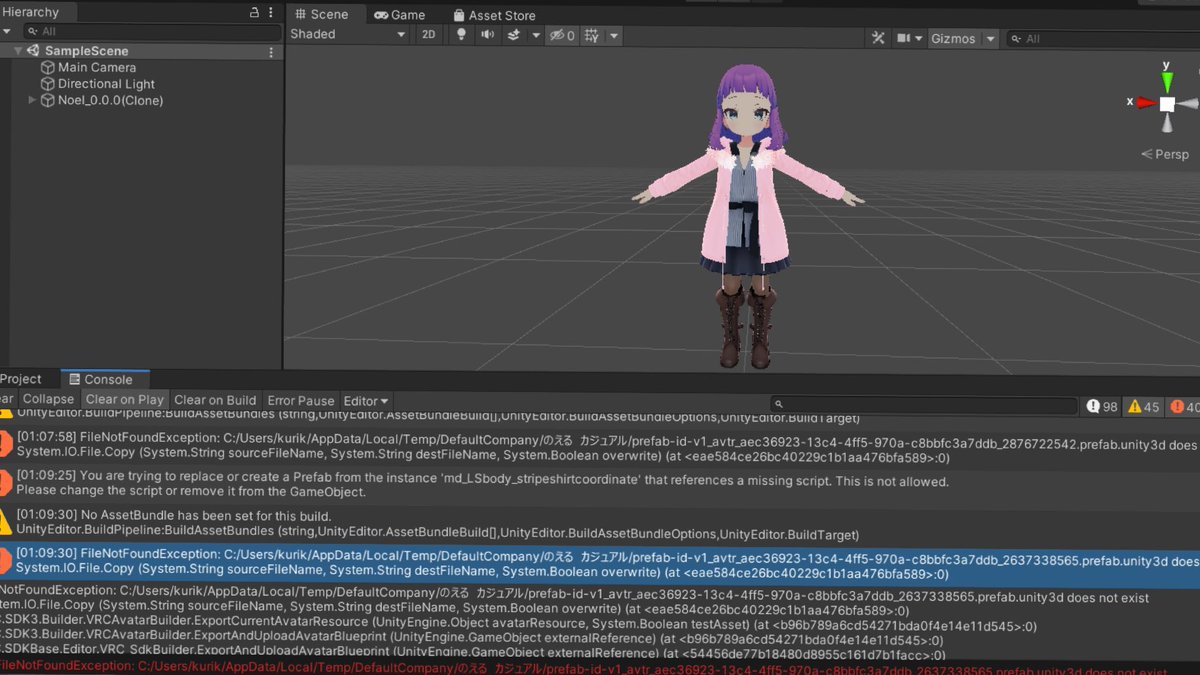Click the Scene view search field

pos(1102,39)
